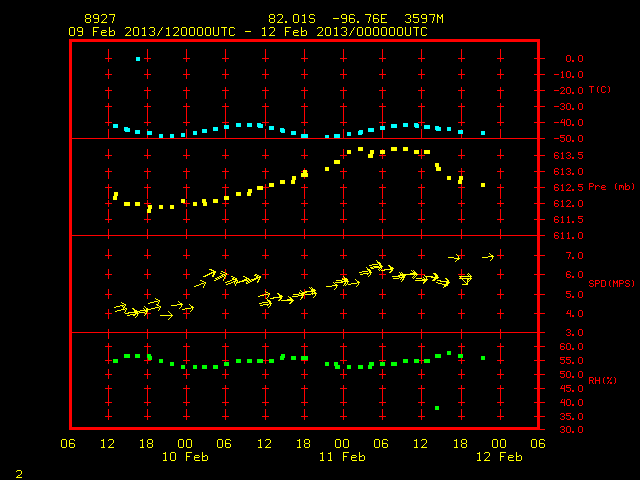Click the 60.0 humidity tick label
The width and height of the screenshot is (640, 480).
tap(571, 347)
